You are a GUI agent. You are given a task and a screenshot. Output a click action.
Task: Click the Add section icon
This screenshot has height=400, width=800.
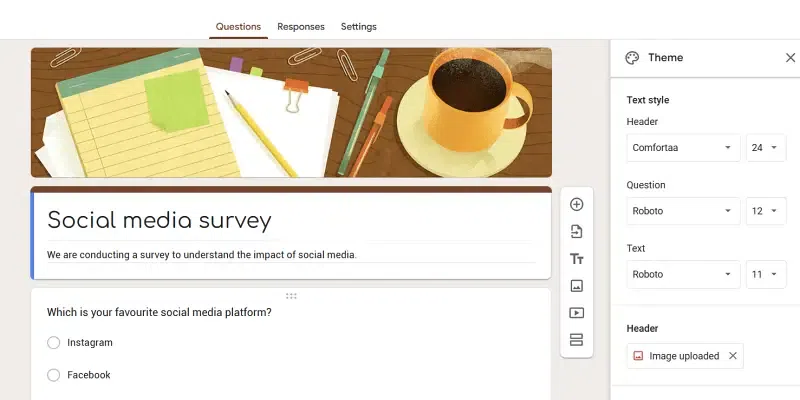pos(576,340)
